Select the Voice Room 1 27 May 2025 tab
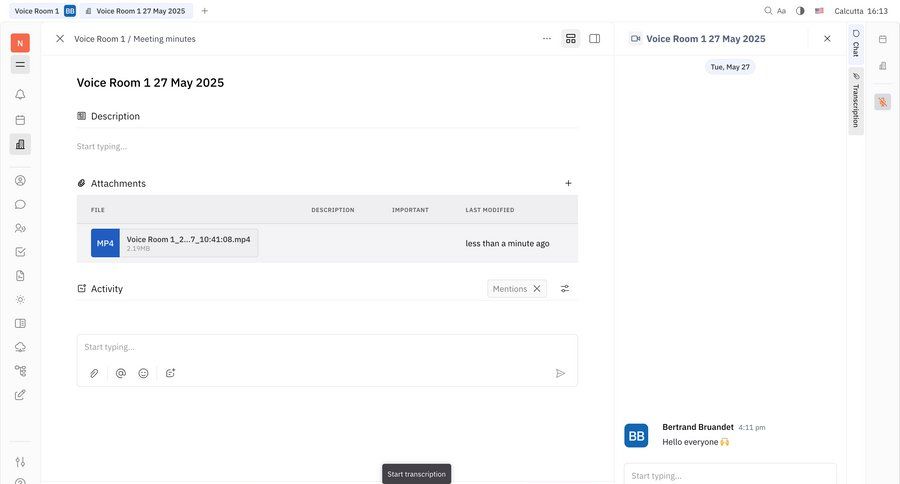Screen dimensions: 900x484 [x=136, y=11]
